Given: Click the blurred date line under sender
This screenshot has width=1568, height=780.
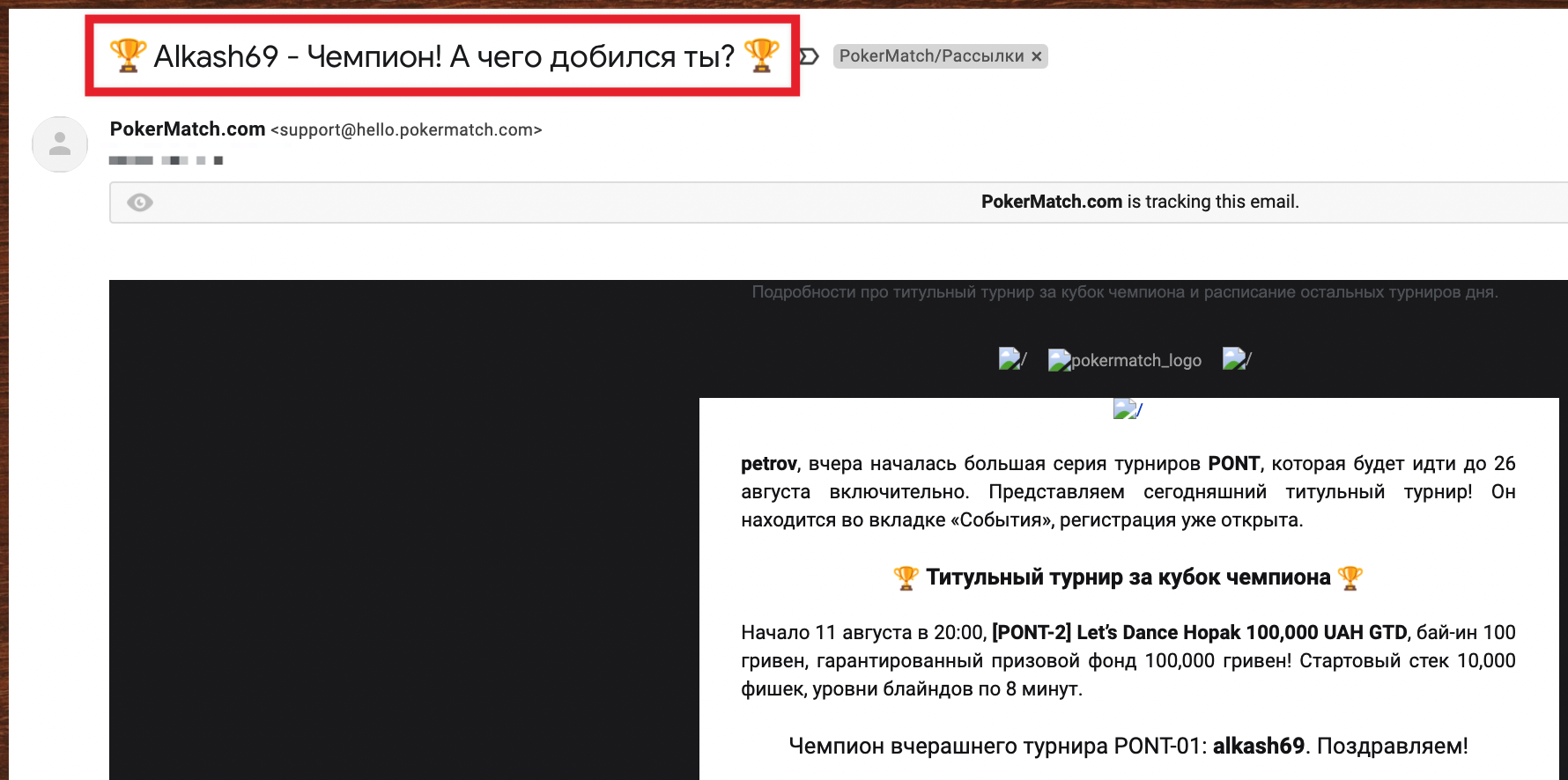Looking at the screenshot, I should click(166, 160).
